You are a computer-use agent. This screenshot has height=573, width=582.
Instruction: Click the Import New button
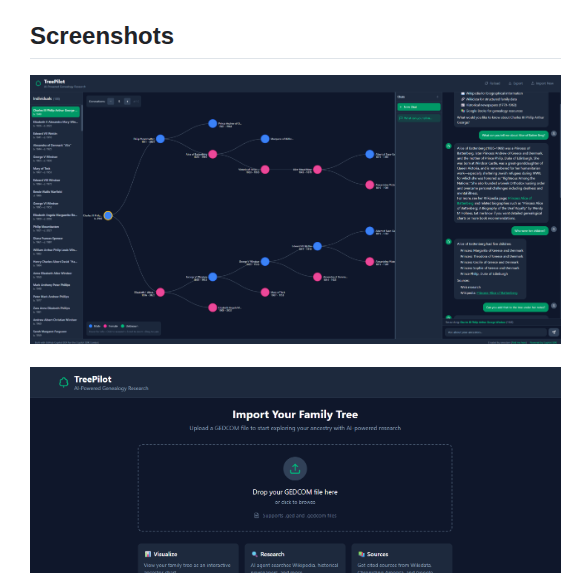pos(542,84)
